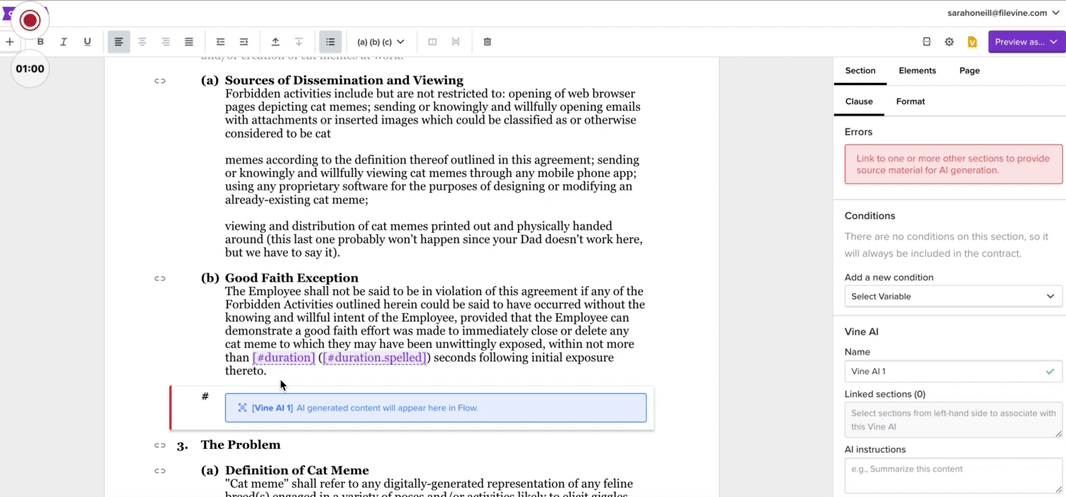Toggle underline formatting
The image size is (1066, 497).
87,42
